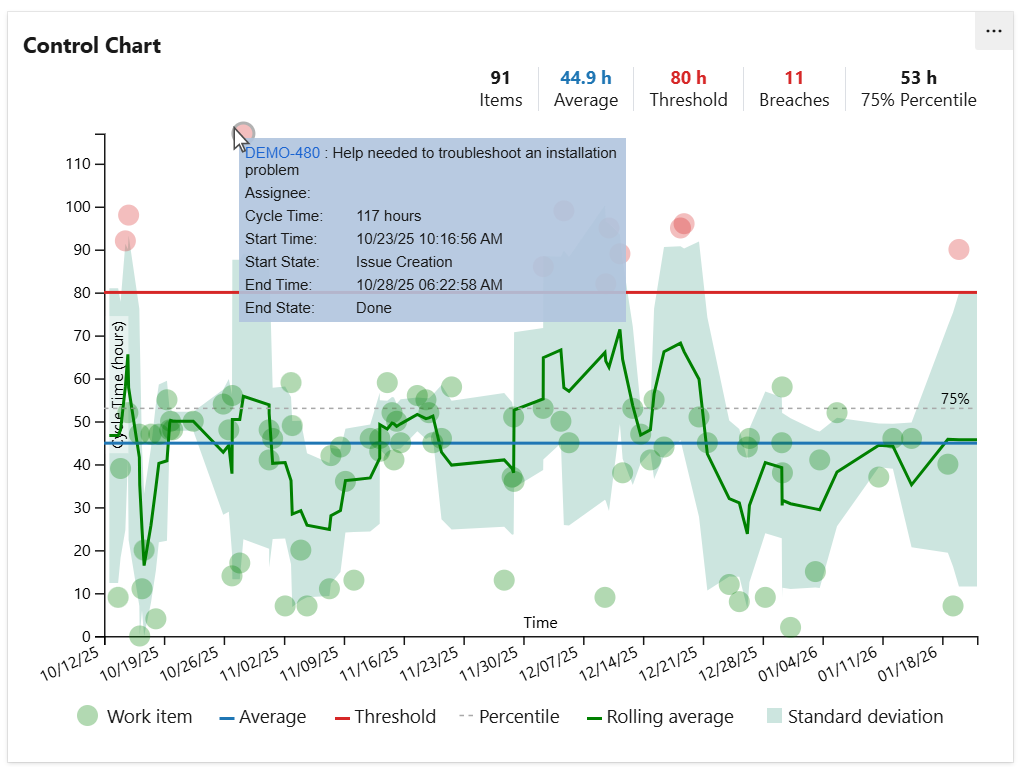Select the work item dot near 10/12/25
The image size is (1018, 767).
(117, 597)
